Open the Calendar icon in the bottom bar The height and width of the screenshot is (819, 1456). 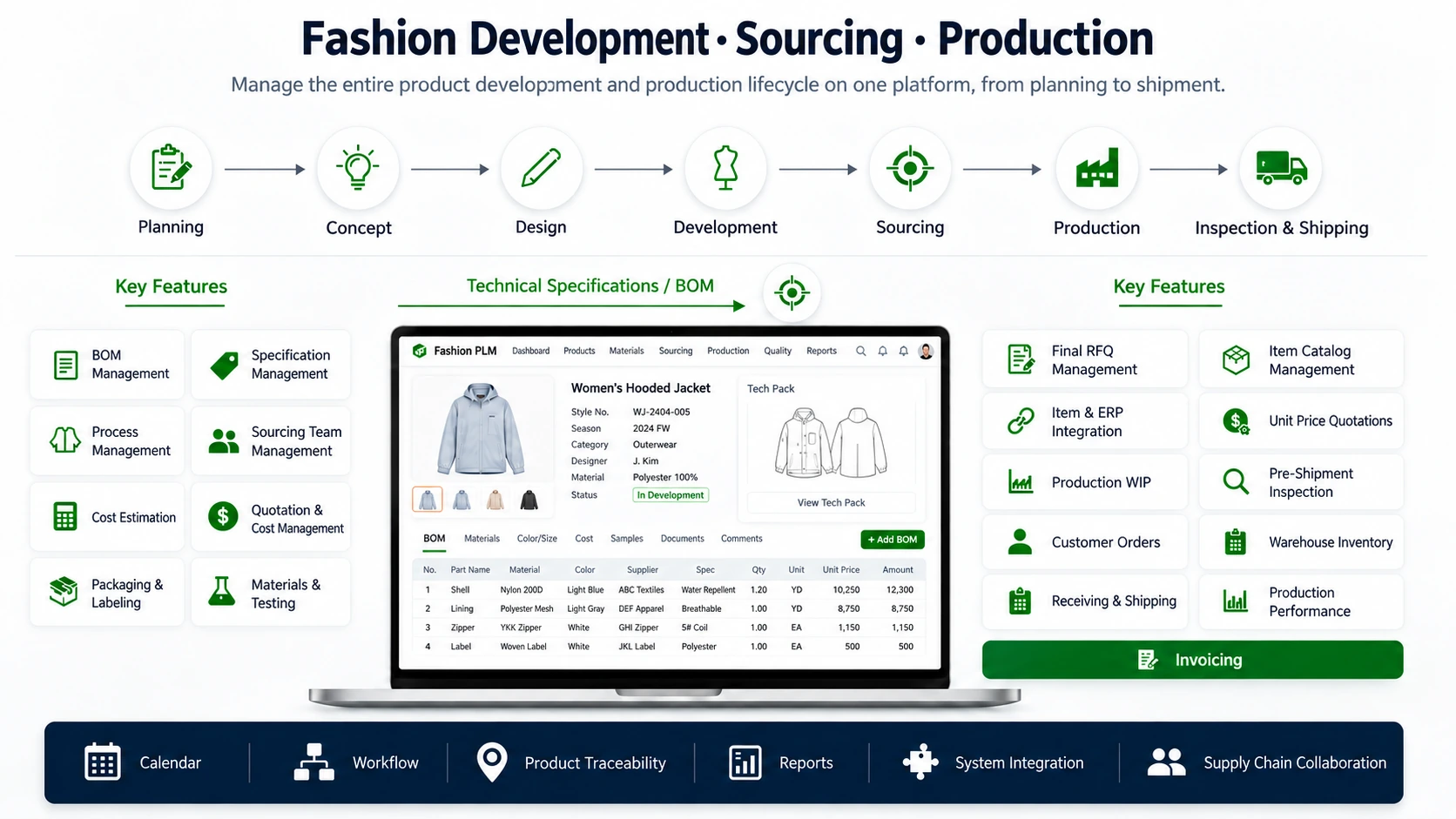tap(103, 762)
